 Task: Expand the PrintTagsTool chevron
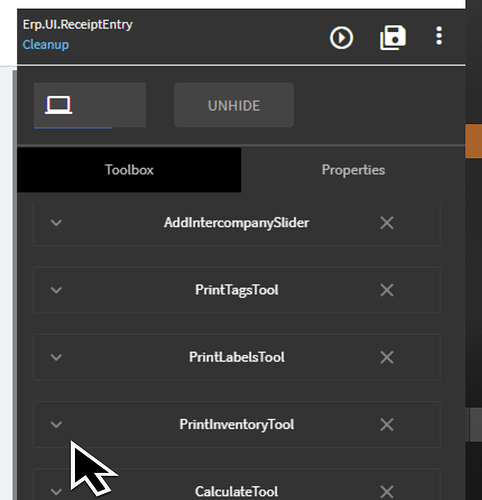coord(56,290)
